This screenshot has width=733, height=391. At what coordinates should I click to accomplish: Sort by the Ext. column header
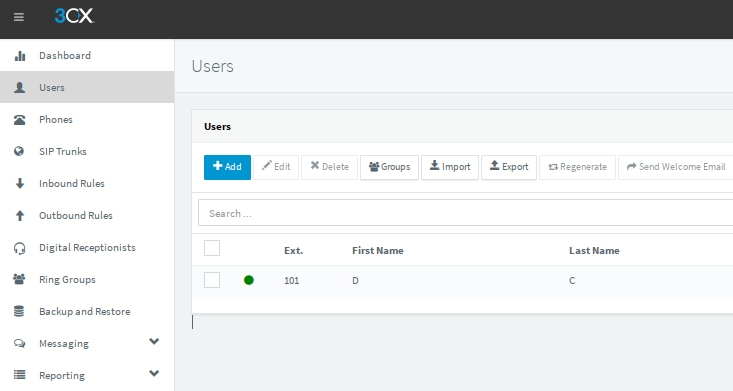294,251
